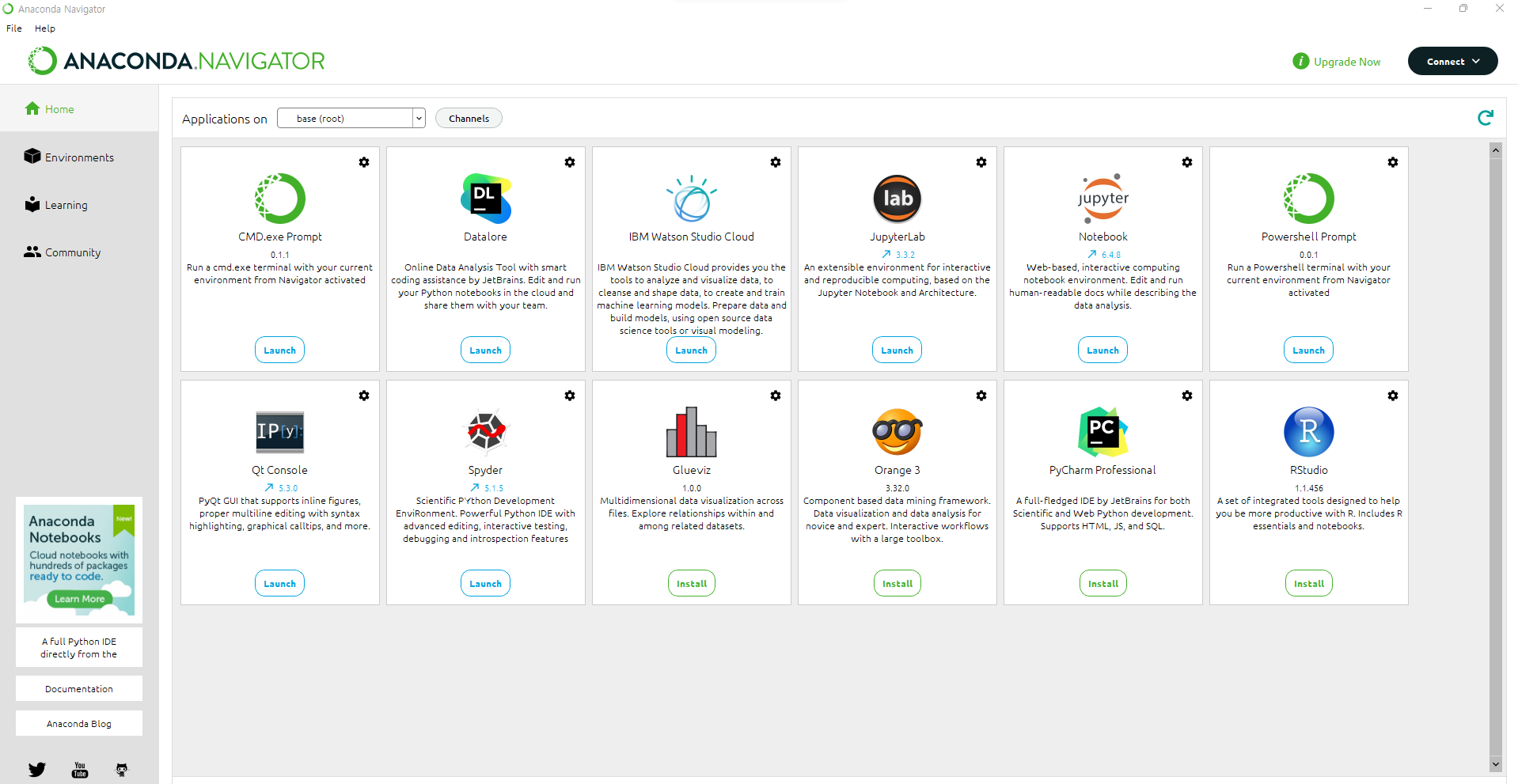Click the RStudio R logo
The height and width of the screenshot is (784, 1518).
pos(1309,432)
